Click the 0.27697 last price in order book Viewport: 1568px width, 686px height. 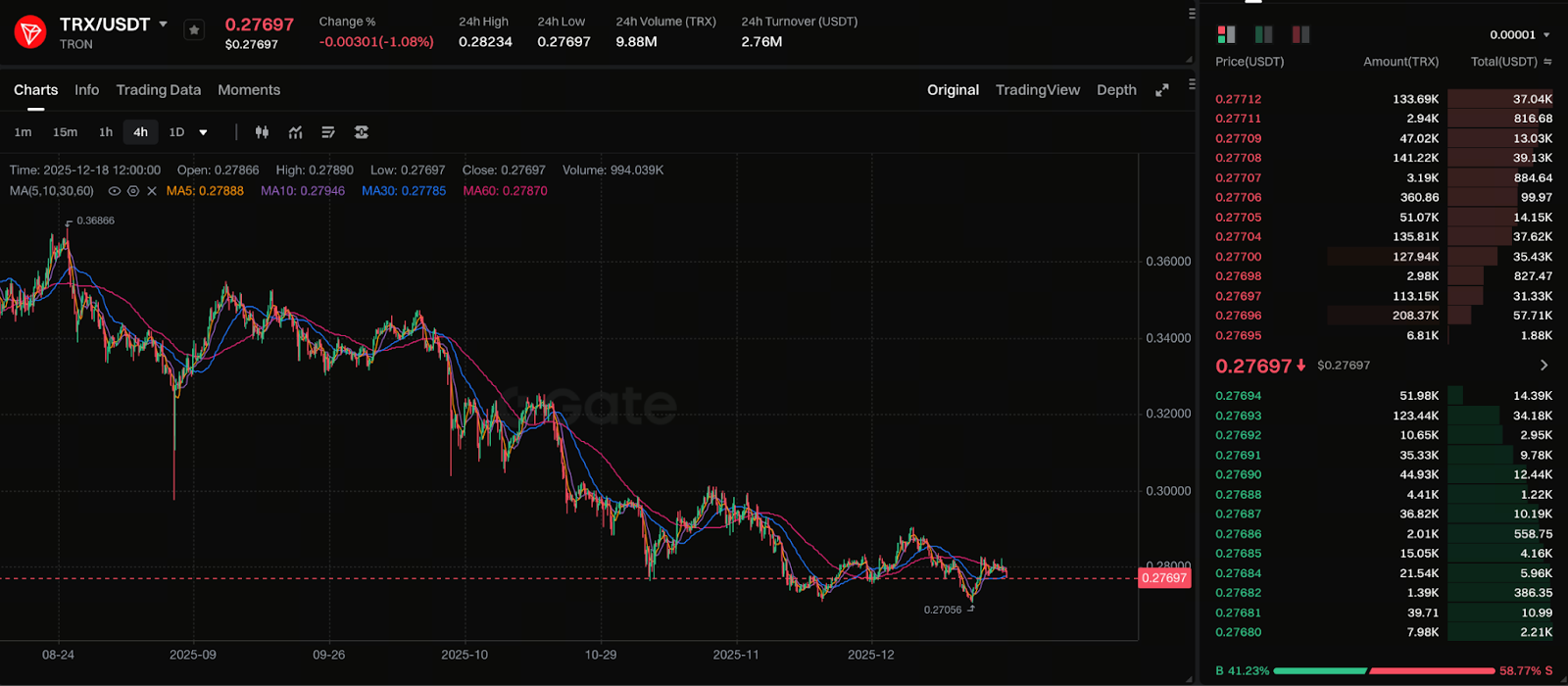pos(1253,366)
